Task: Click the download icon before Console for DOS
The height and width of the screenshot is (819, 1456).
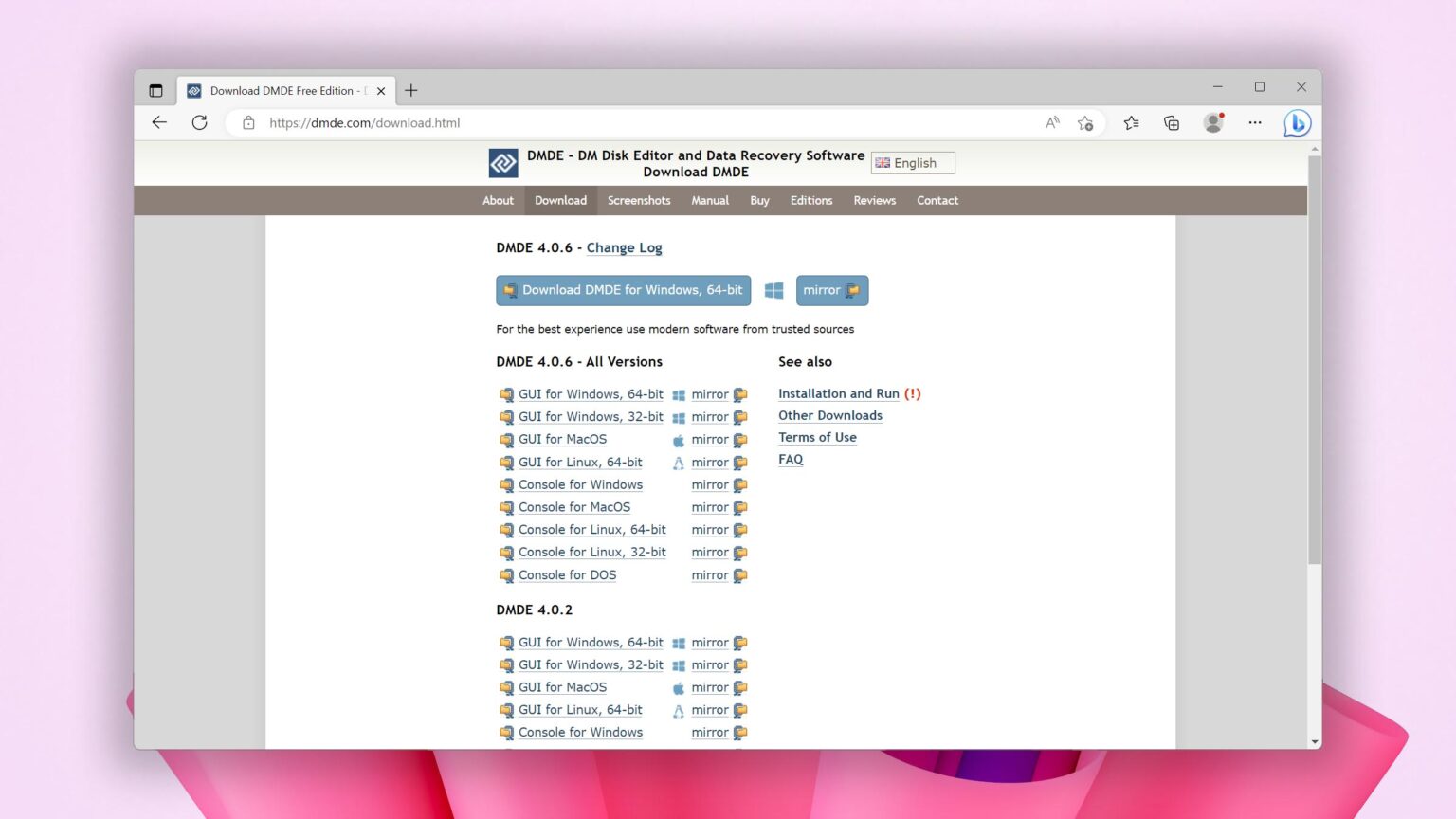Action: point(507,575)
